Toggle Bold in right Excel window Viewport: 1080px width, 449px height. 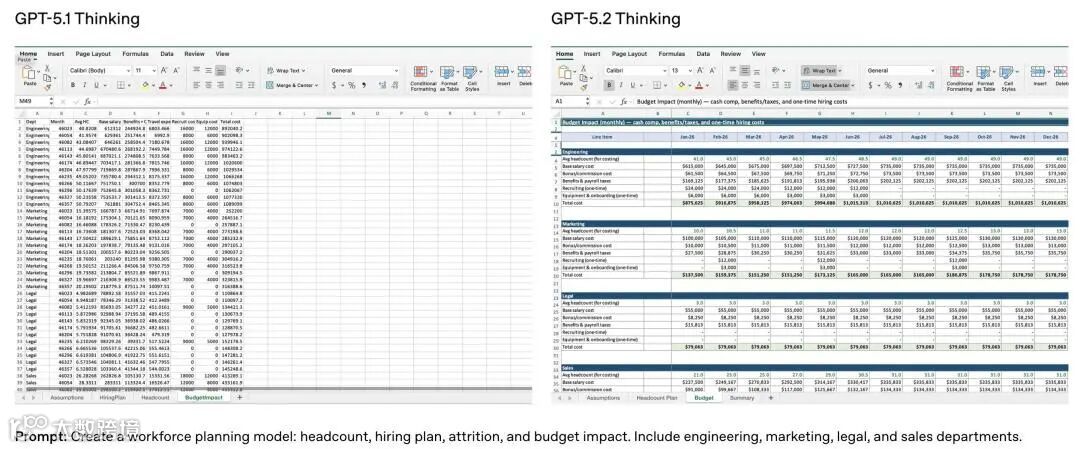(x=610, y=85)
